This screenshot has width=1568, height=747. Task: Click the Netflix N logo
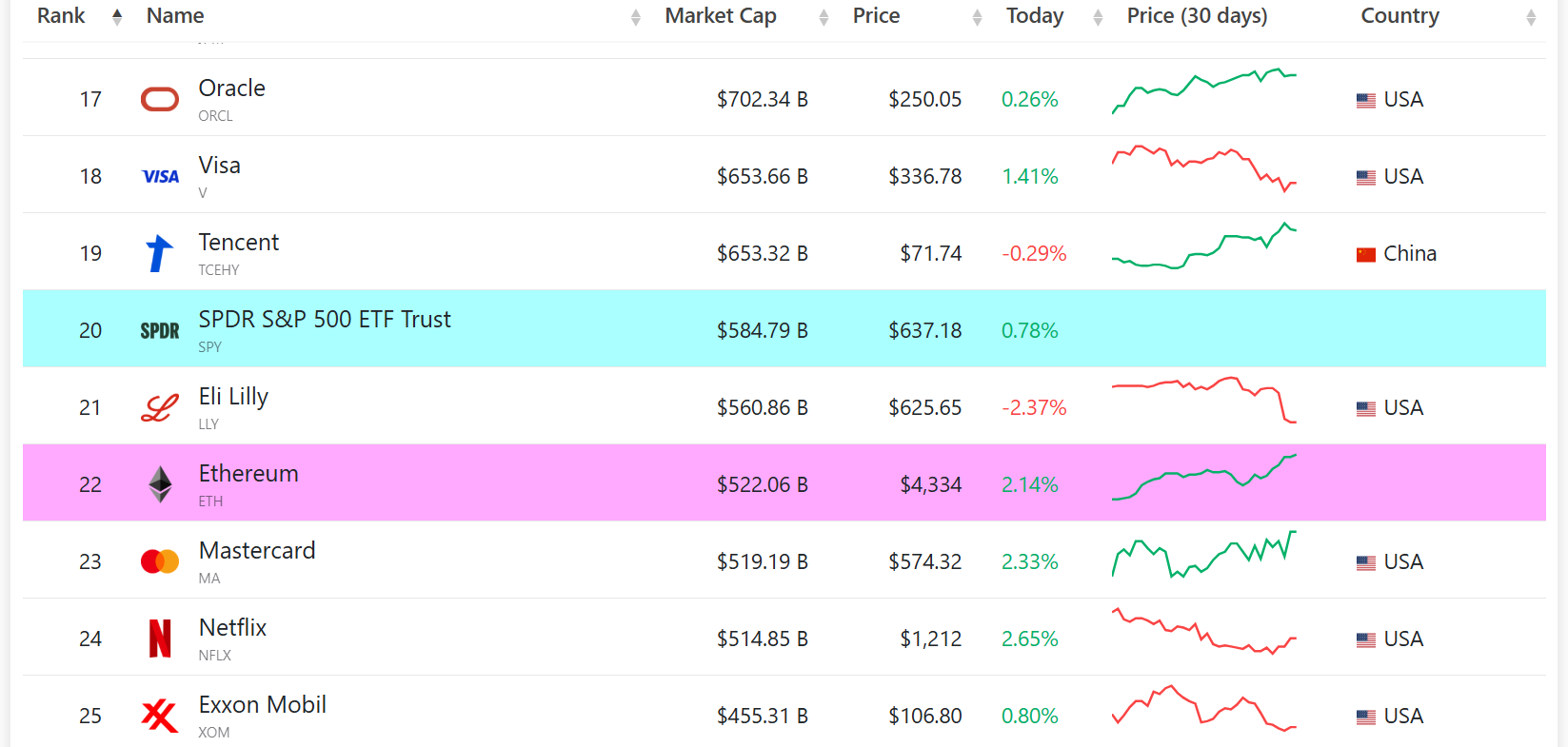coord(160,639)
